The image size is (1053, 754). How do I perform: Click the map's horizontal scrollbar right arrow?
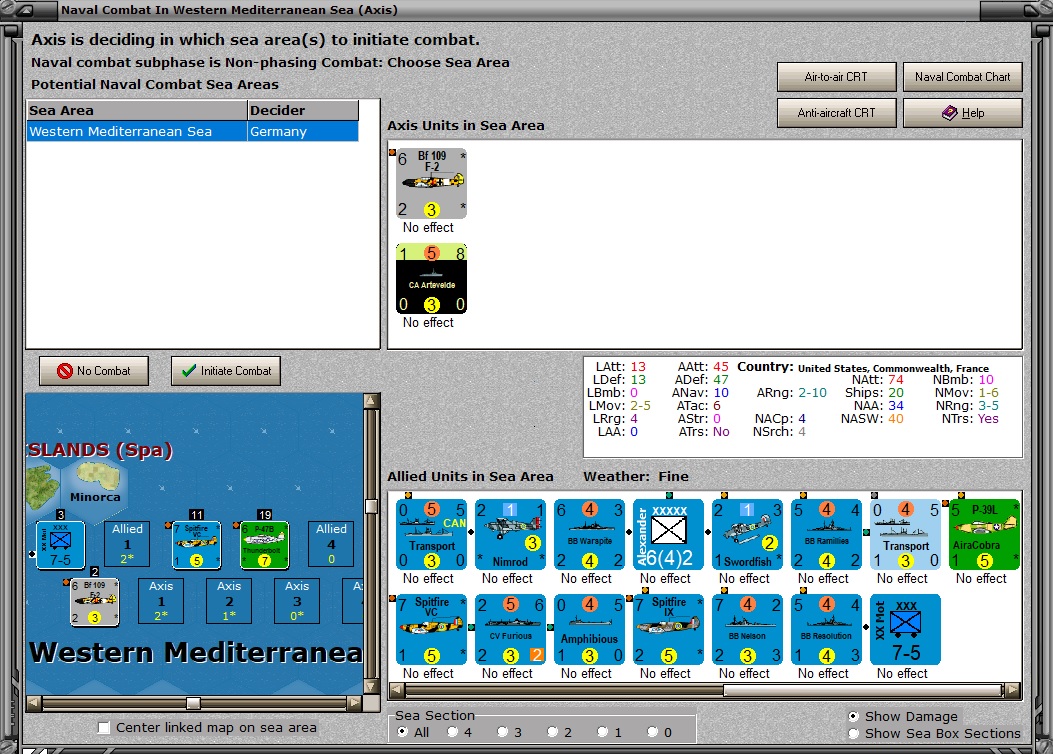[354, 703]
